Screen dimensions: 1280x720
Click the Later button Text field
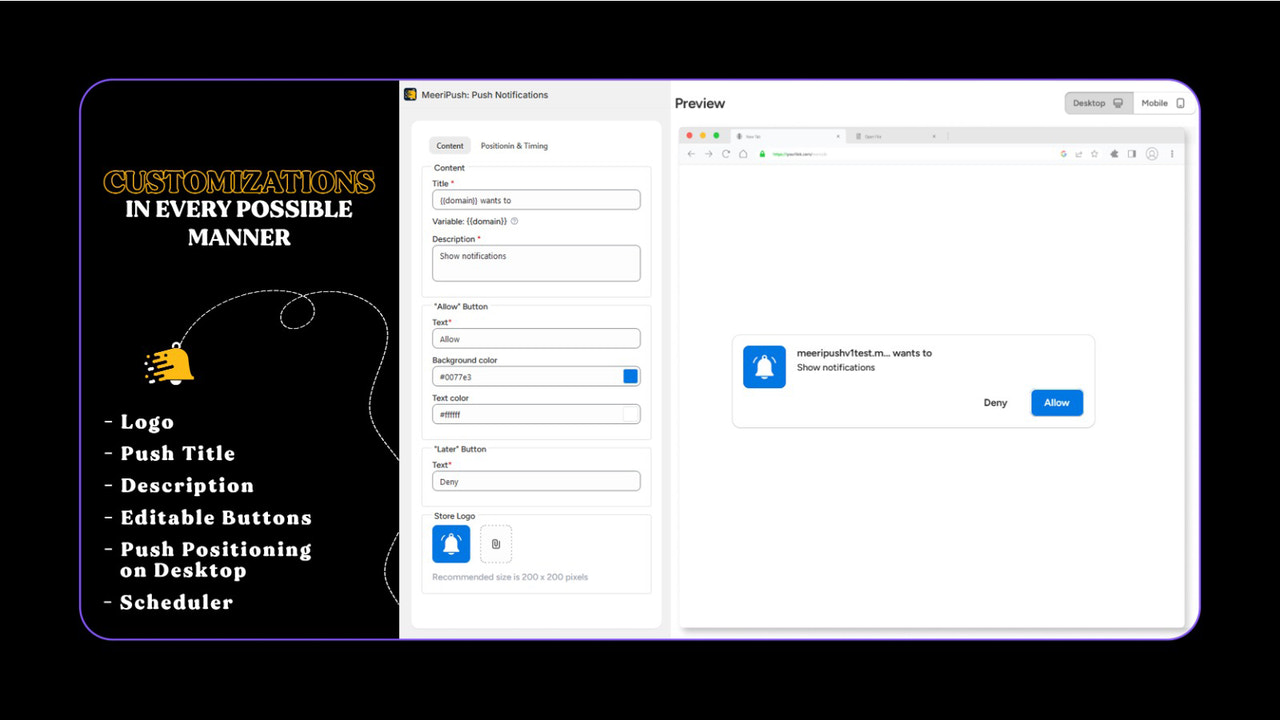pyautogui.click(x=536, y=481)
